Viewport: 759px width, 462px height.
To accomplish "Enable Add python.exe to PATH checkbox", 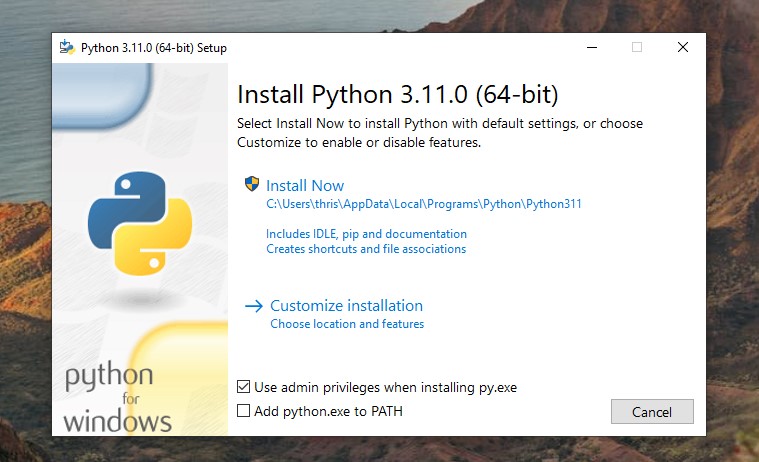I will [243, 411].
